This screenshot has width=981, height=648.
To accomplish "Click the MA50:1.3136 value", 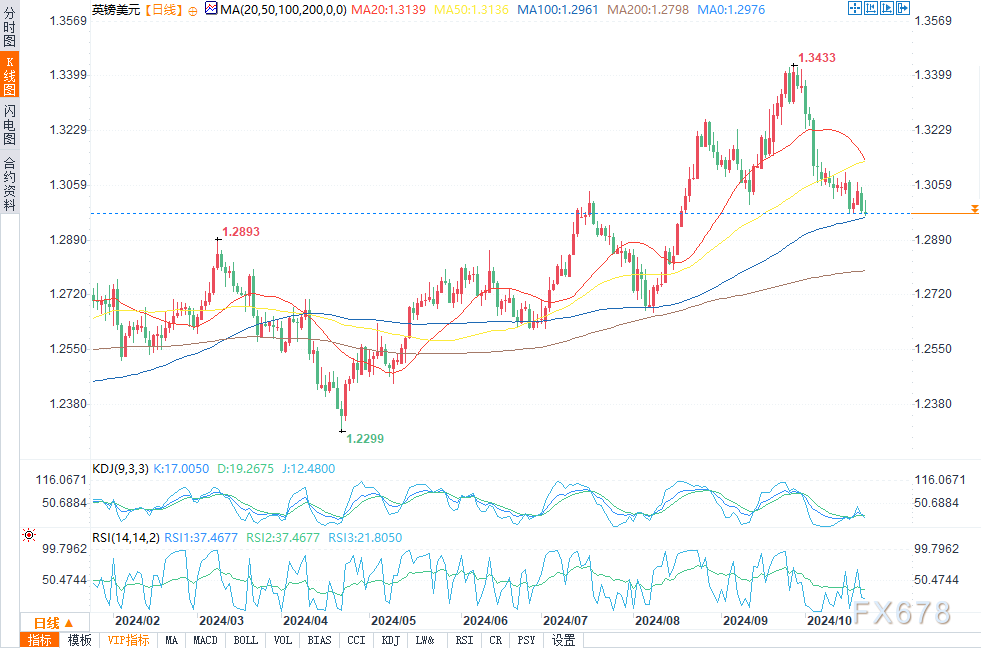I will click(471, 10).
